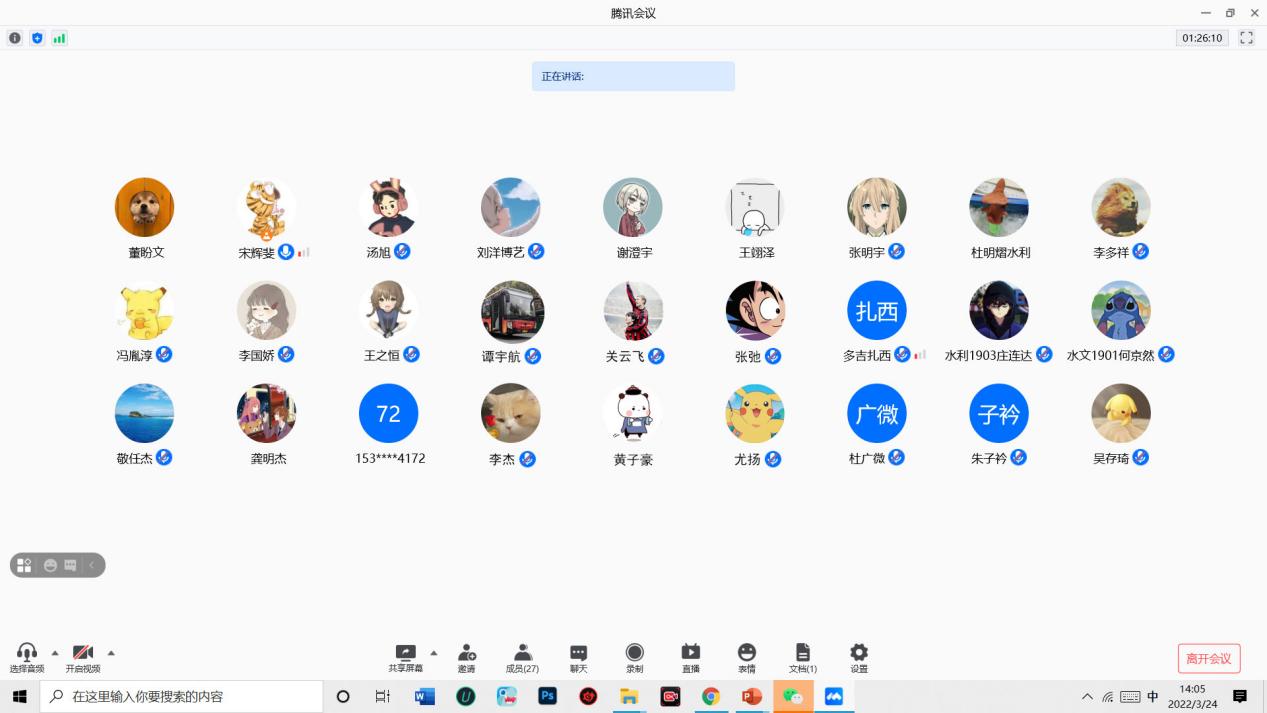Viewport: 1267px width, 713px height.
Task: Toggle 开启视频 camera on
Action: (83, 657)
